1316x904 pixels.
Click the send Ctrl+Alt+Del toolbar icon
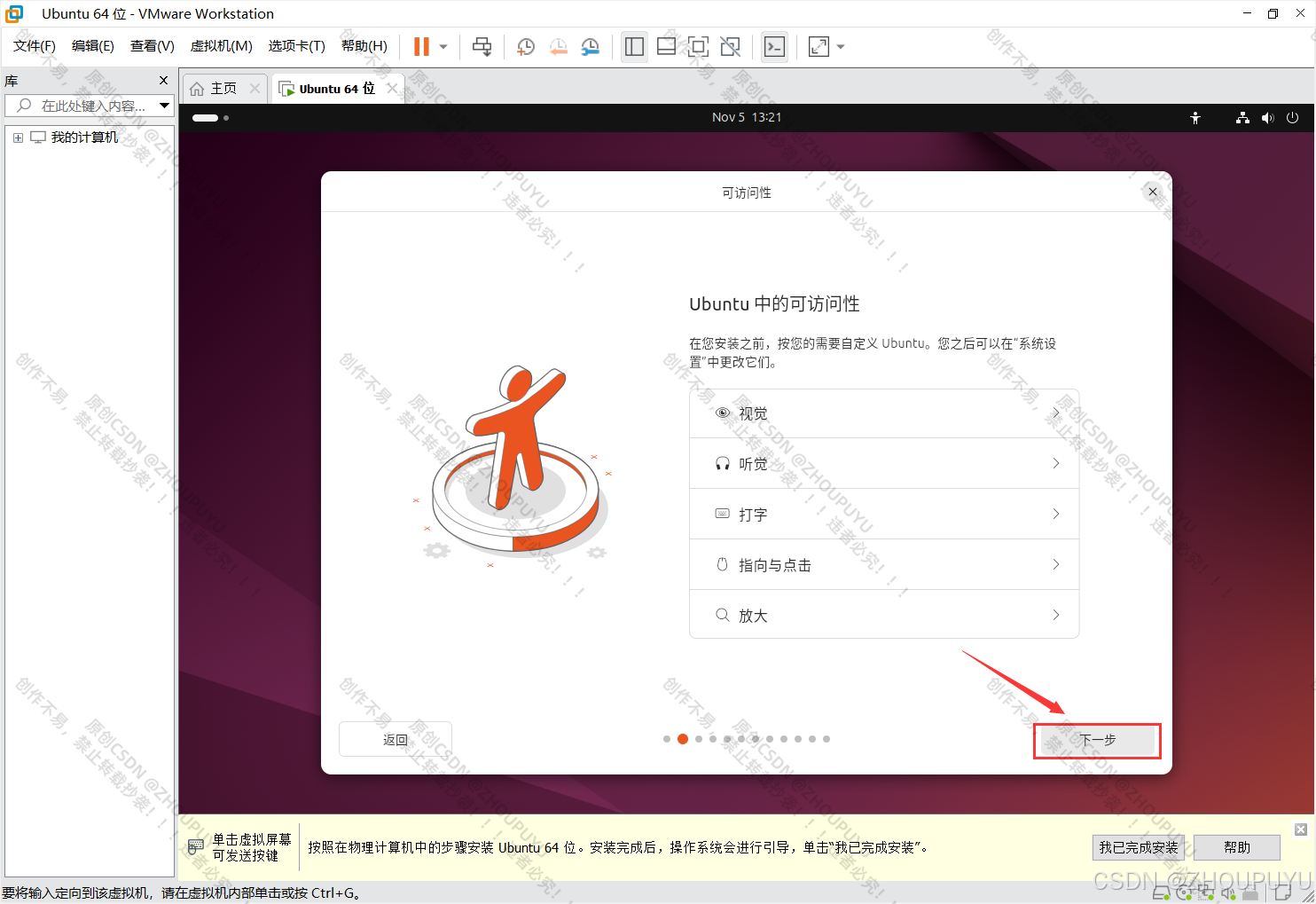(x=482, y=47)
